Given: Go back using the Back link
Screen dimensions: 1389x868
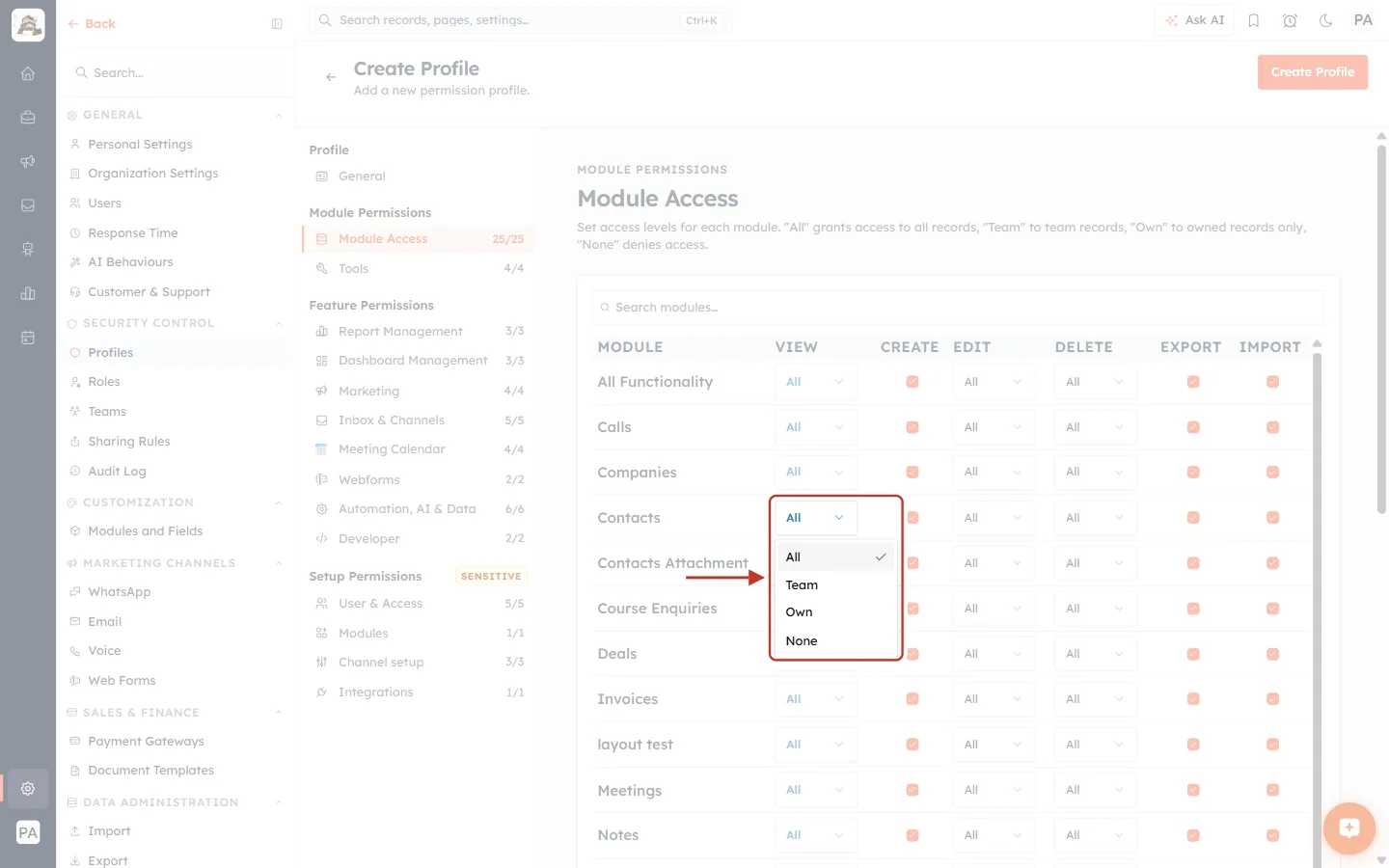Looking at the screenshot, I should pyautogui.click(x=92, y=24).
